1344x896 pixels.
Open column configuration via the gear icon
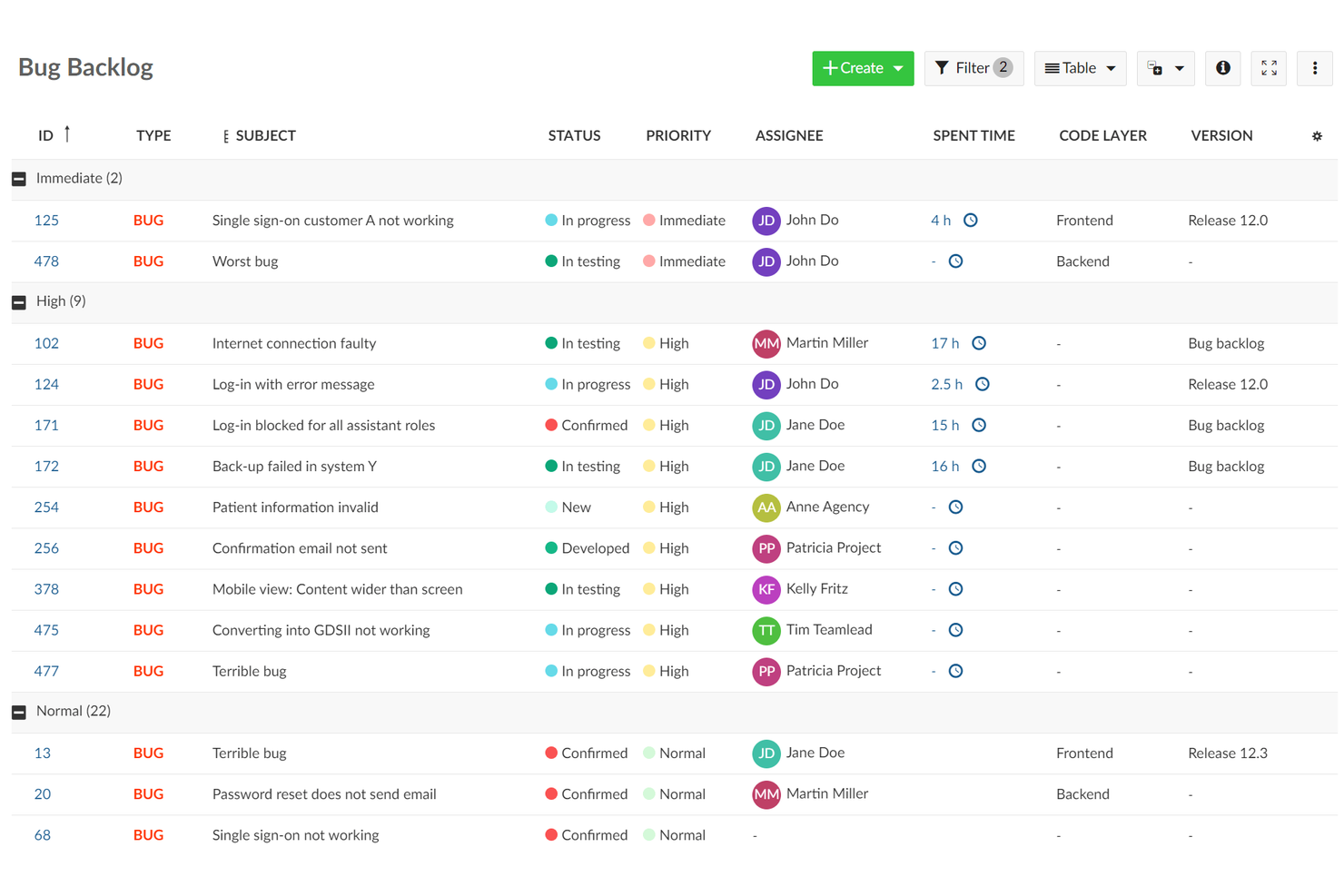[x=1317, y=135]
